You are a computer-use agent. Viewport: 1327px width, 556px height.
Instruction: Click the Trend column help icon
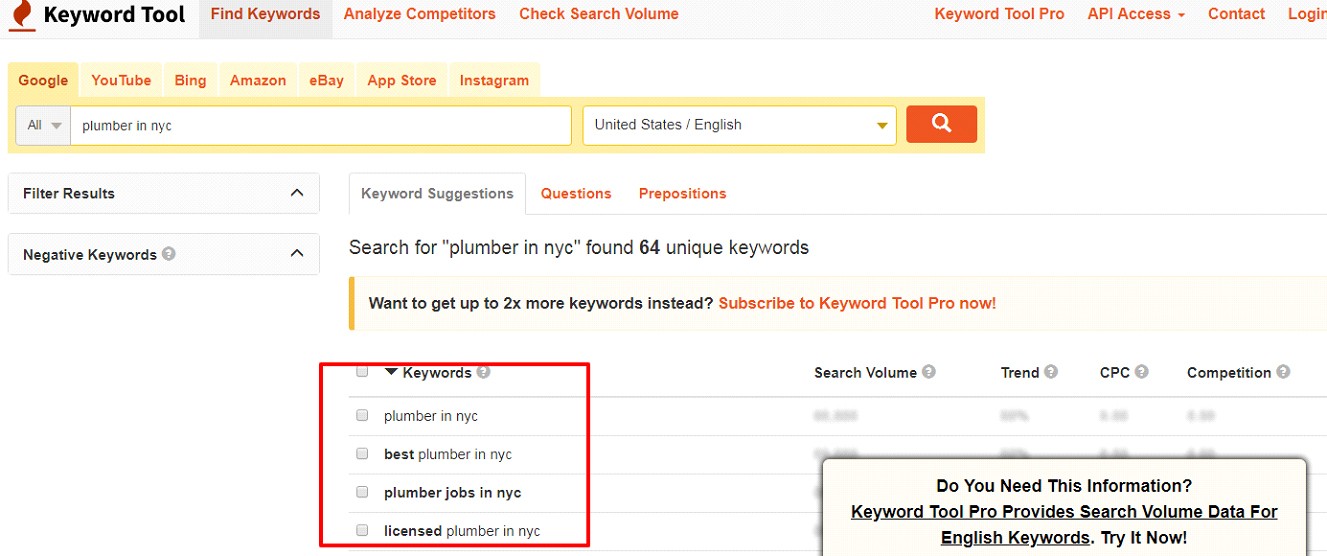tap(1051, 372)
